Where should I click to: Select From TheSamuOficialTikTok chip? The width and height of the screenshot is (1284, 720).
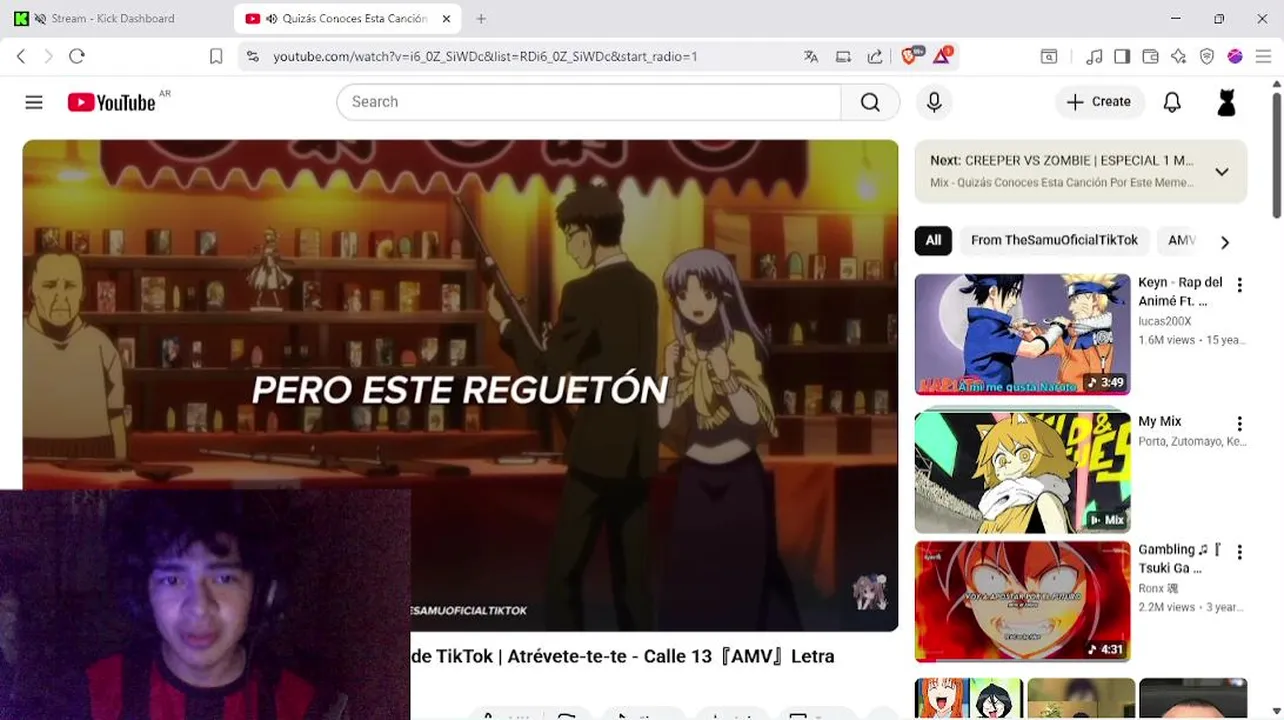(1054, 240)
